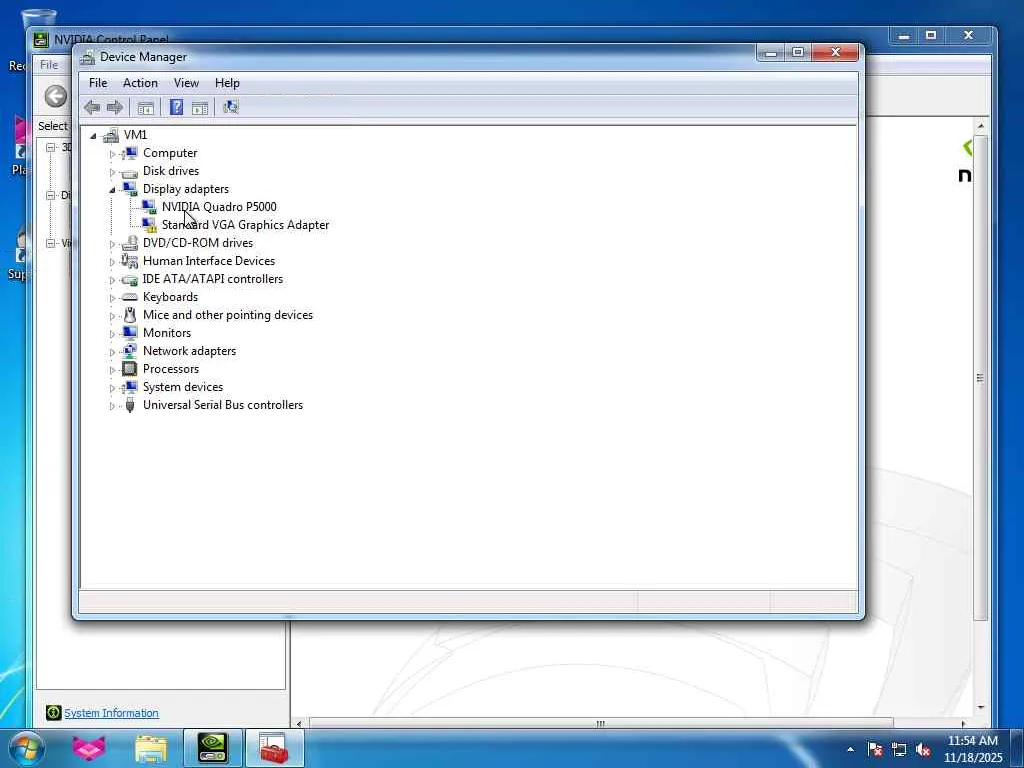
Task: Select the VM1 computer root icon
Action: (111, 135)
